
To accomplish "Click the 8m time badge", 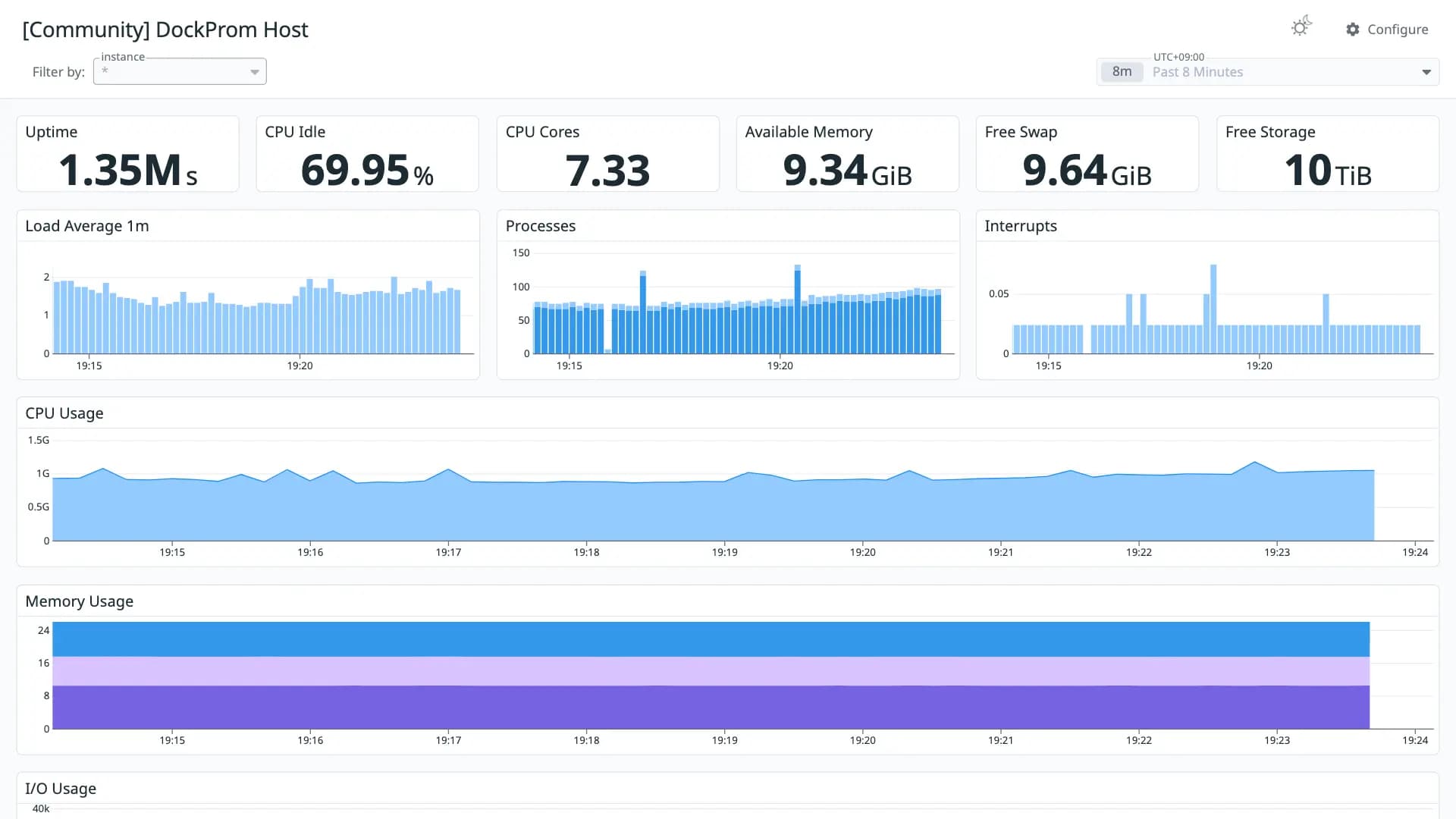I will click(x=1122, y=72).
